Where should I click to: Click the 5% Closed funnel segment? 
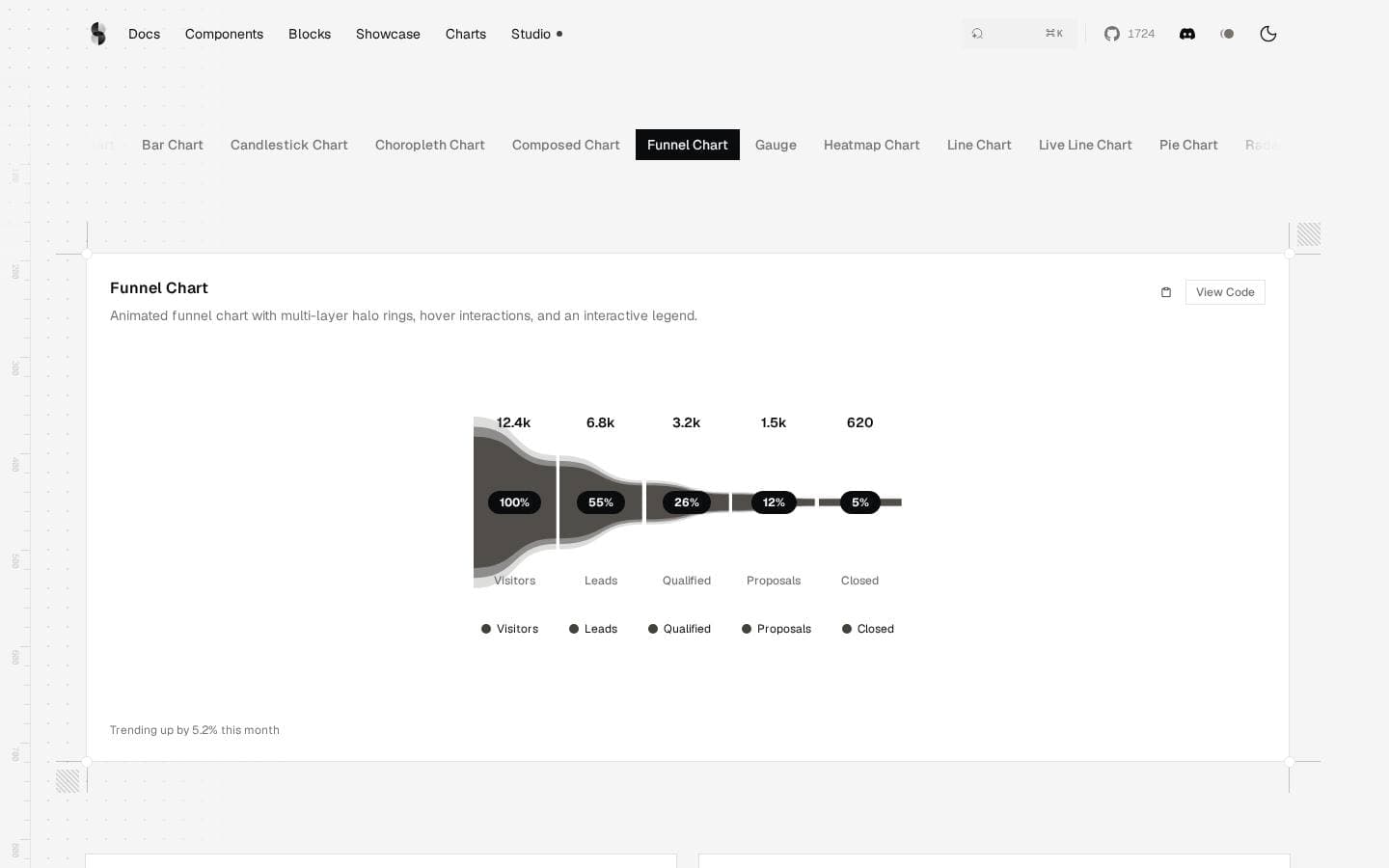tap(860, 502)
